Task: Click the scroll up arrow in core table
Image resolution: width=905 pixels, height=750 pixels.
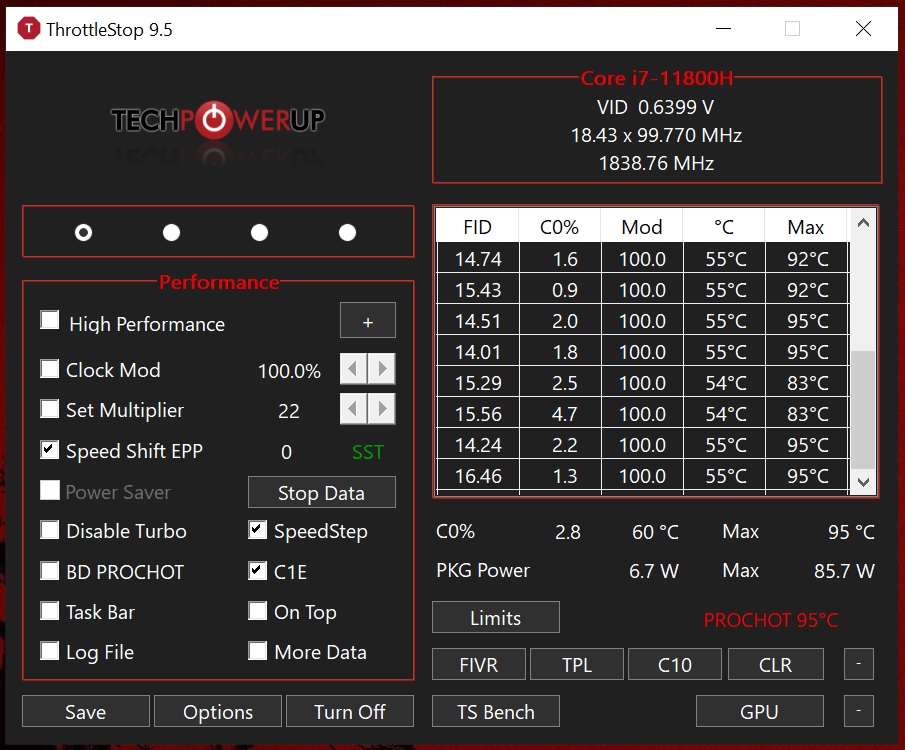Action: 863,223
